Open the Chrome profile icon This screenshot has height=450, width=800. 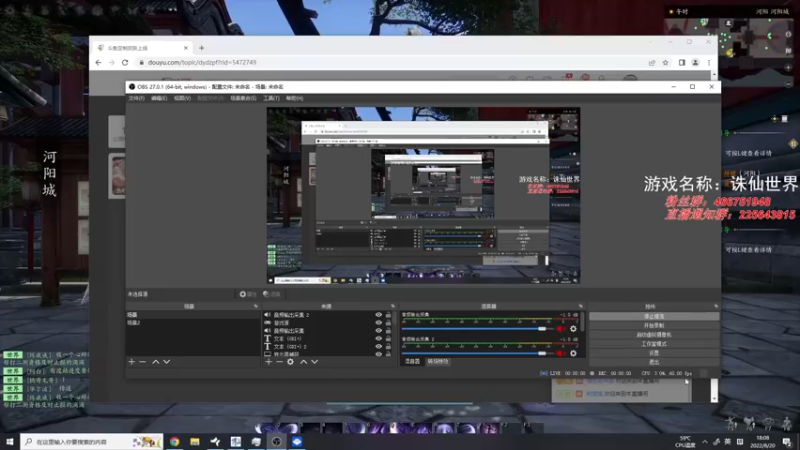[695, 63]
